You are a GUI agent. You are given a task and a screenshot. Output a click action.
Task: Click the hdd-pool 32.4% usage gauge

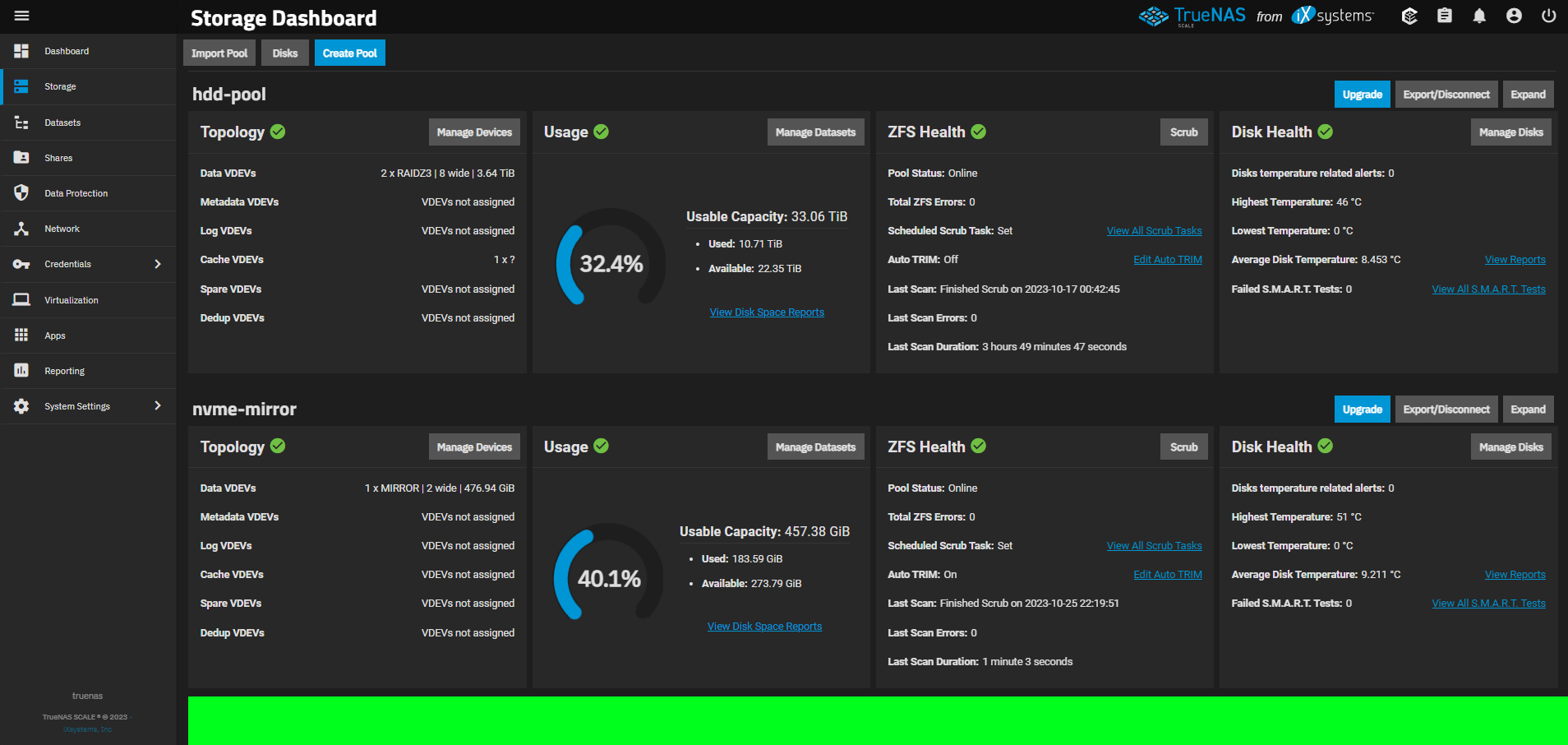click(x=611, y=264)
